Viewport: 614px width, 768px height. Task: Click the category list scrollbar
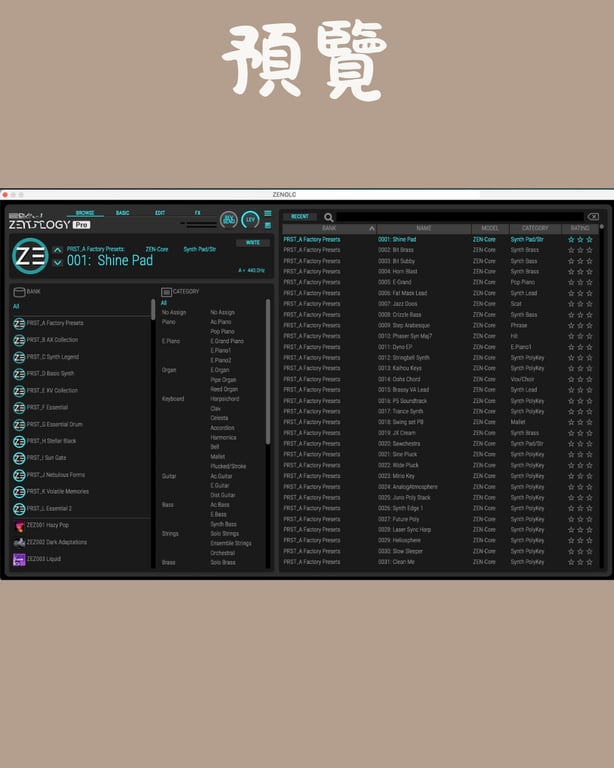pyautogui.click(x=268, y=372)
